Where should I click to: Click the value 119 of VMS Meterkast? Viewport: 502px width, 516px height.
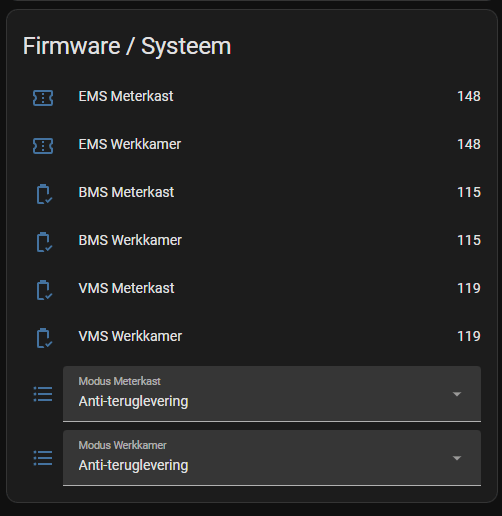(469, 289)
